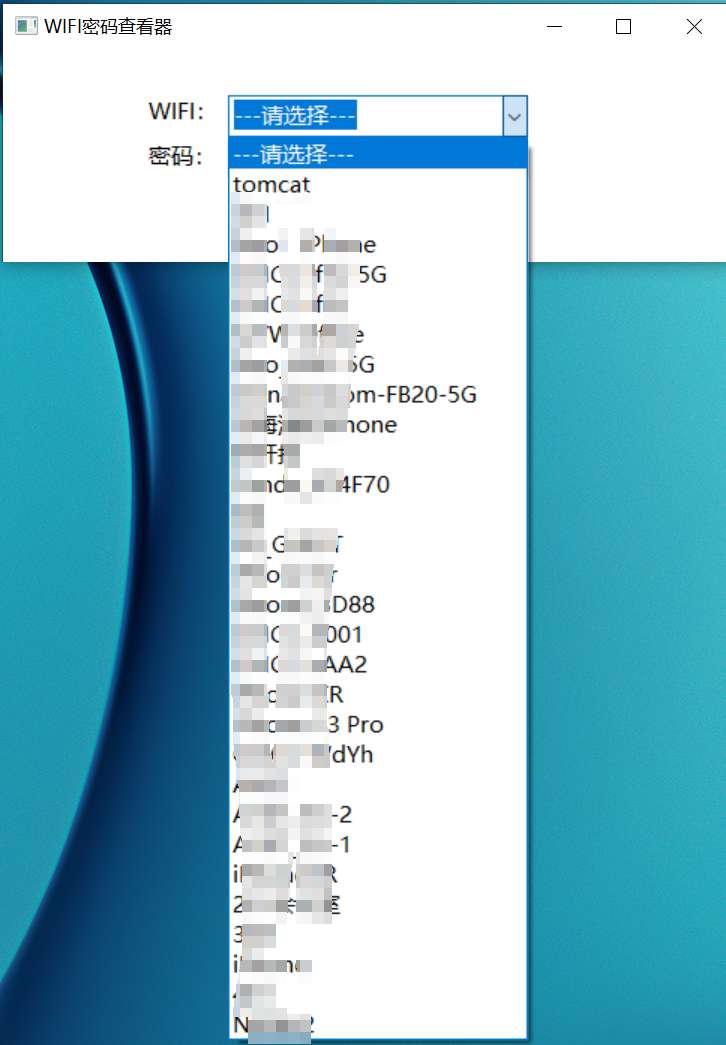
Task: Close the WIFI密码查看器 window
Action: pos(694,27)
